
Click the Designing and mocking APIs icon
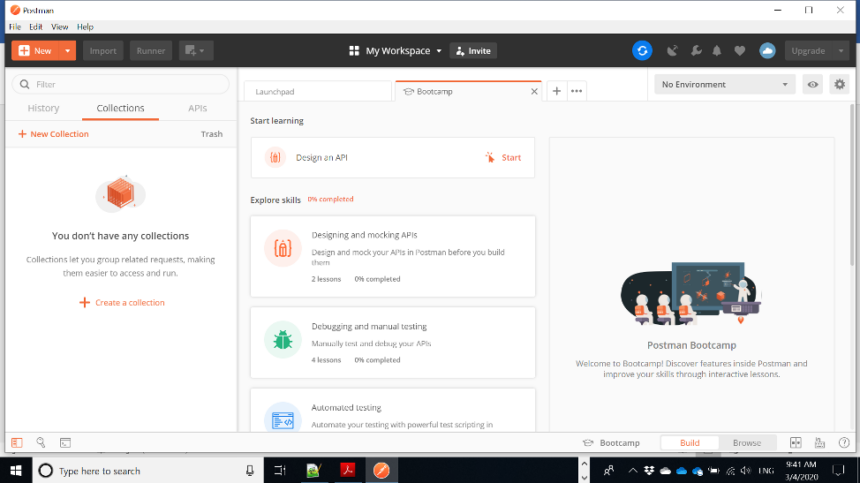coord(282,248)
